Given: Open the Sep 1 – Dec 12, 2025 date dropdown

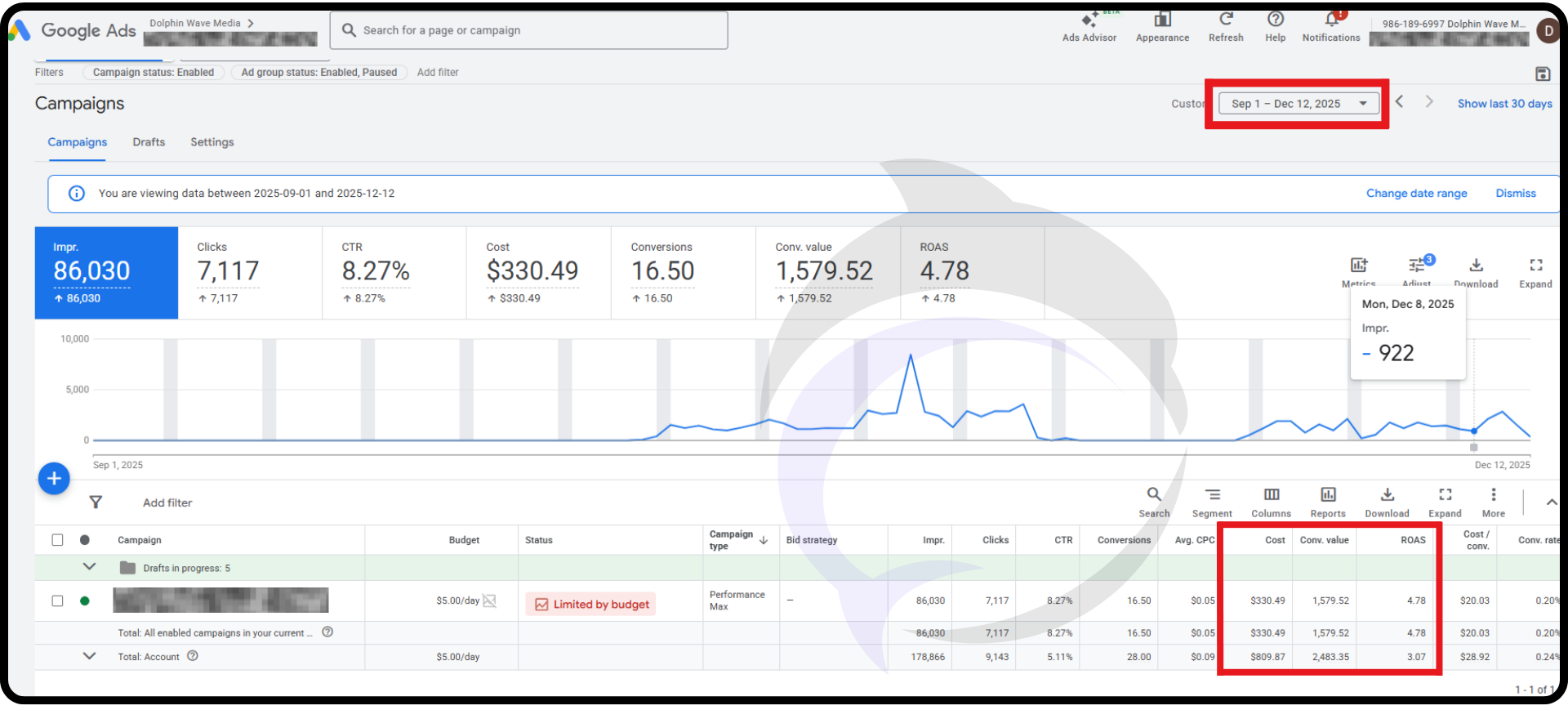Looking at the screenshot, I should (x=1299, y=104).
